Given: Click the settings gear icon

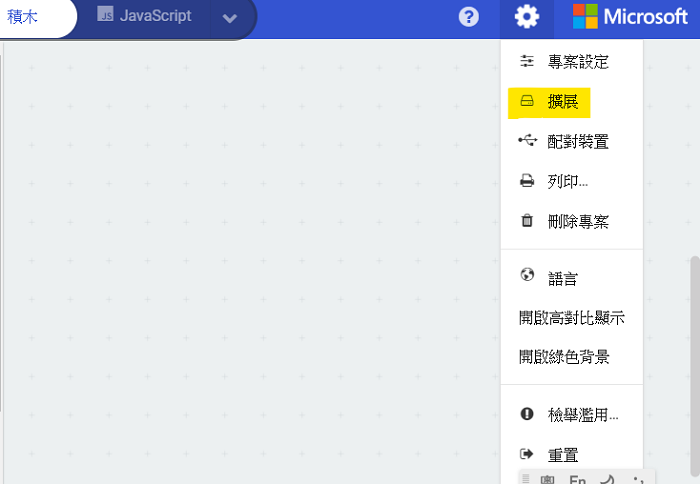Looking at the screenshot, I should 527,17.
